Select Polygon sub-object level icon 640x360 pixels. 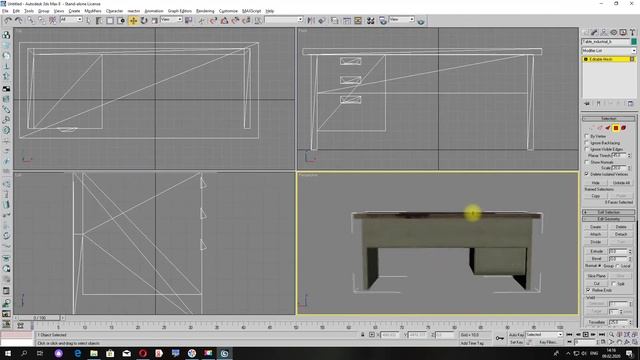(616, 128)
